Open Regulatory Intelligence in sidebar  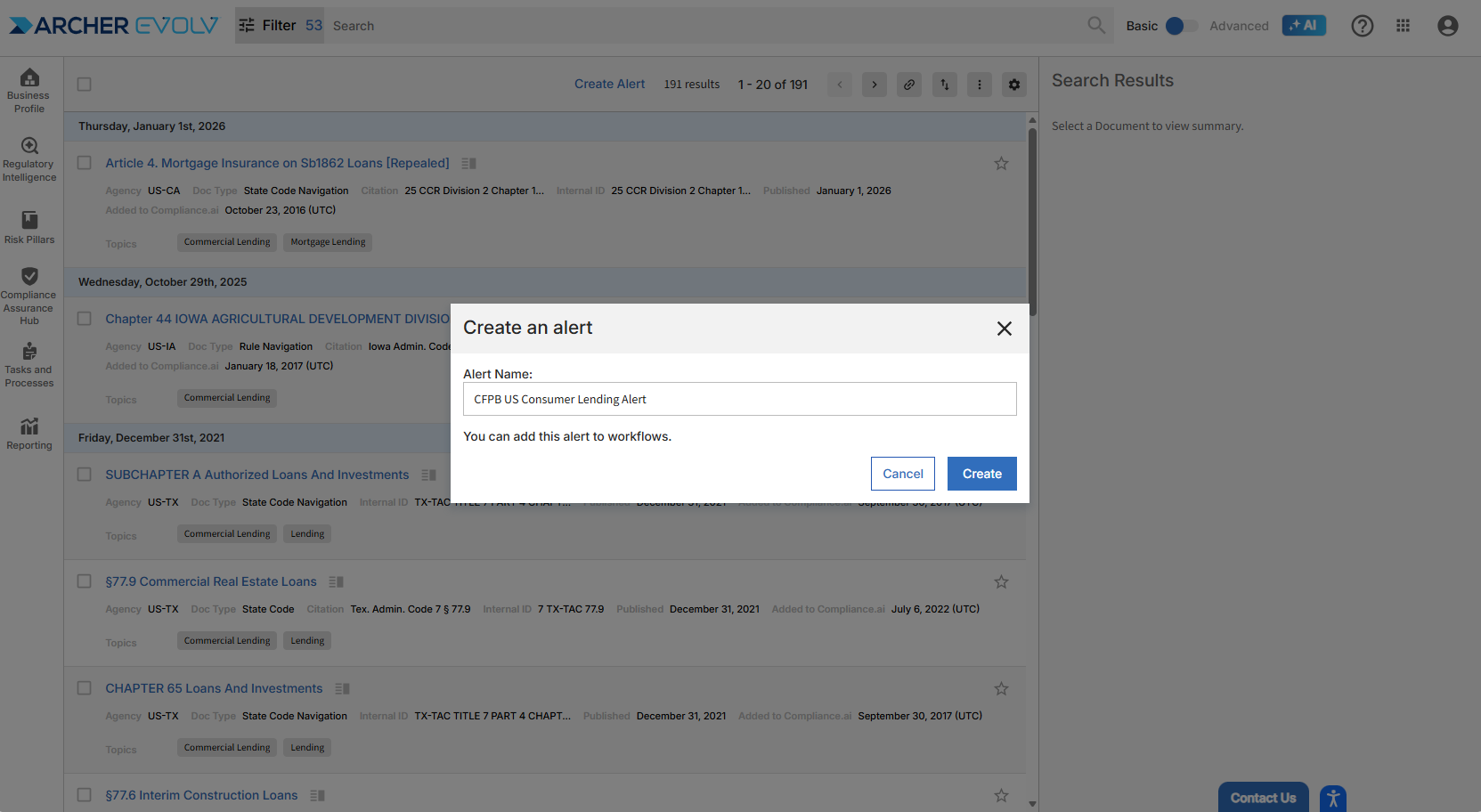coord(29,158)
